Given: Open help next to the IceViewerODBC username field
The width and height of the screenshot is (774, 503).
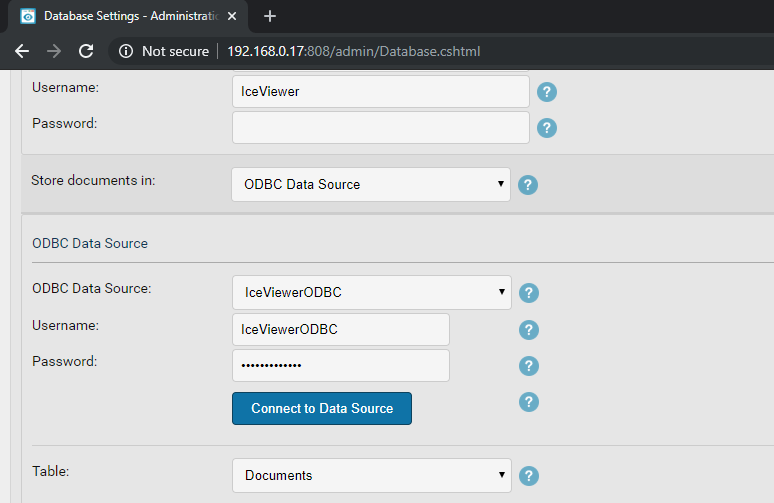Looking at the screenshot, I should [529, 330].
